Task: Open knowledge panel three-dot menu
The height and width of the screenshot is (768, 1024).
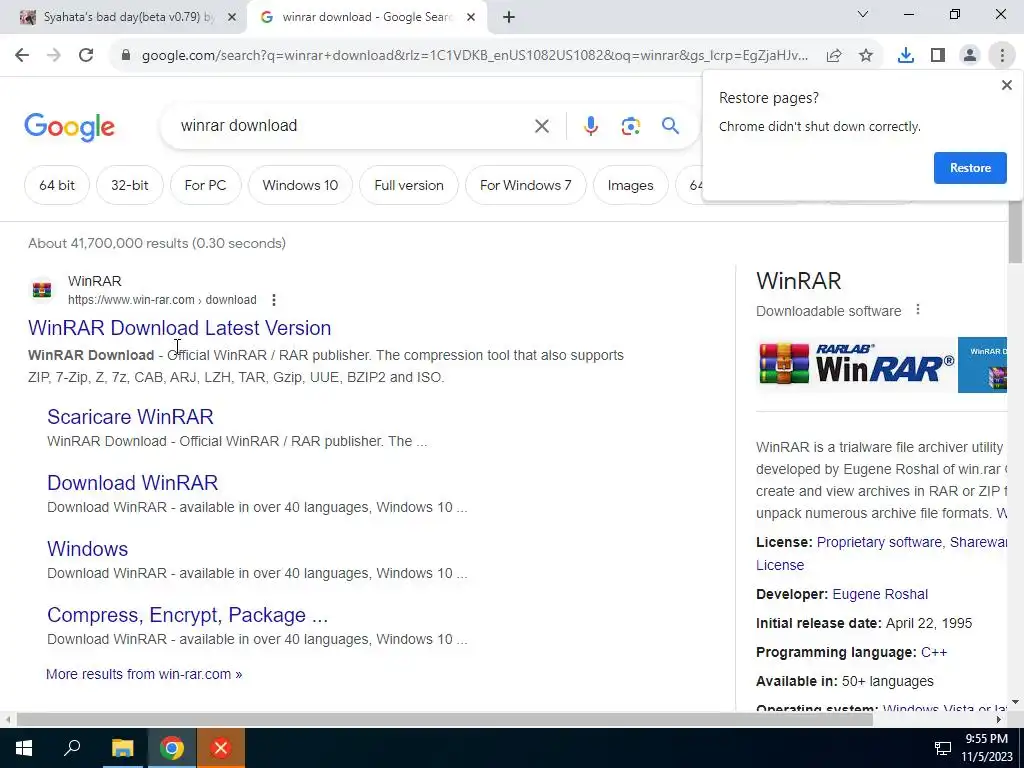Action: [x=918, y=310]
